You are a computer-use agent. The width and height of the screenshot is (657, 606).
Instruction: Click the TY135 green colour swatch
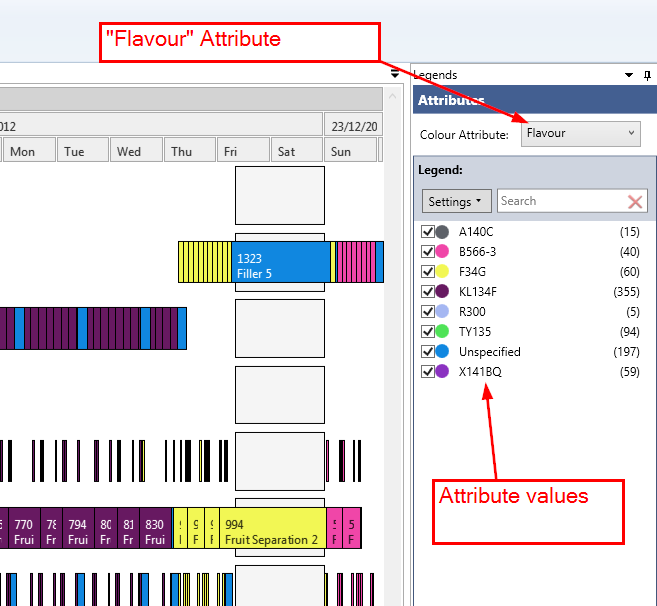click(442, 331)
